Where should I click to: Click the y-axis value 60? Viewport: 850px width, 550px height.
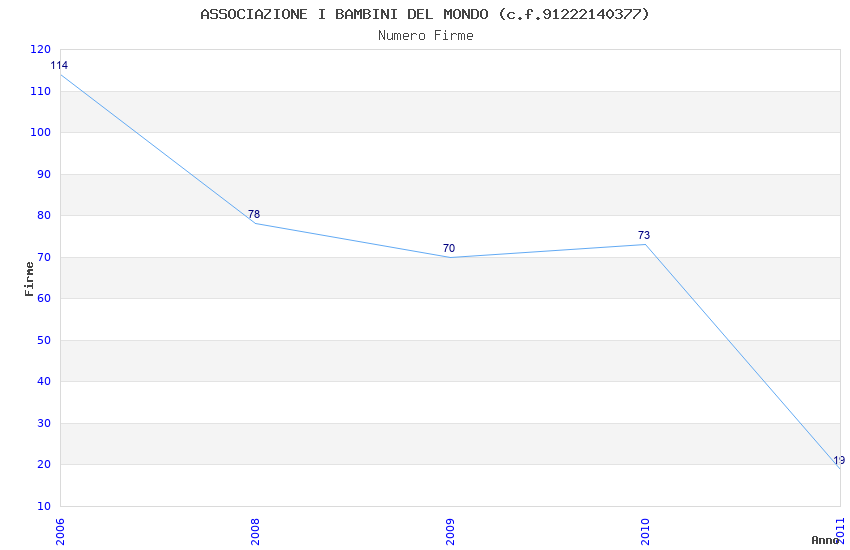point(44,298)
